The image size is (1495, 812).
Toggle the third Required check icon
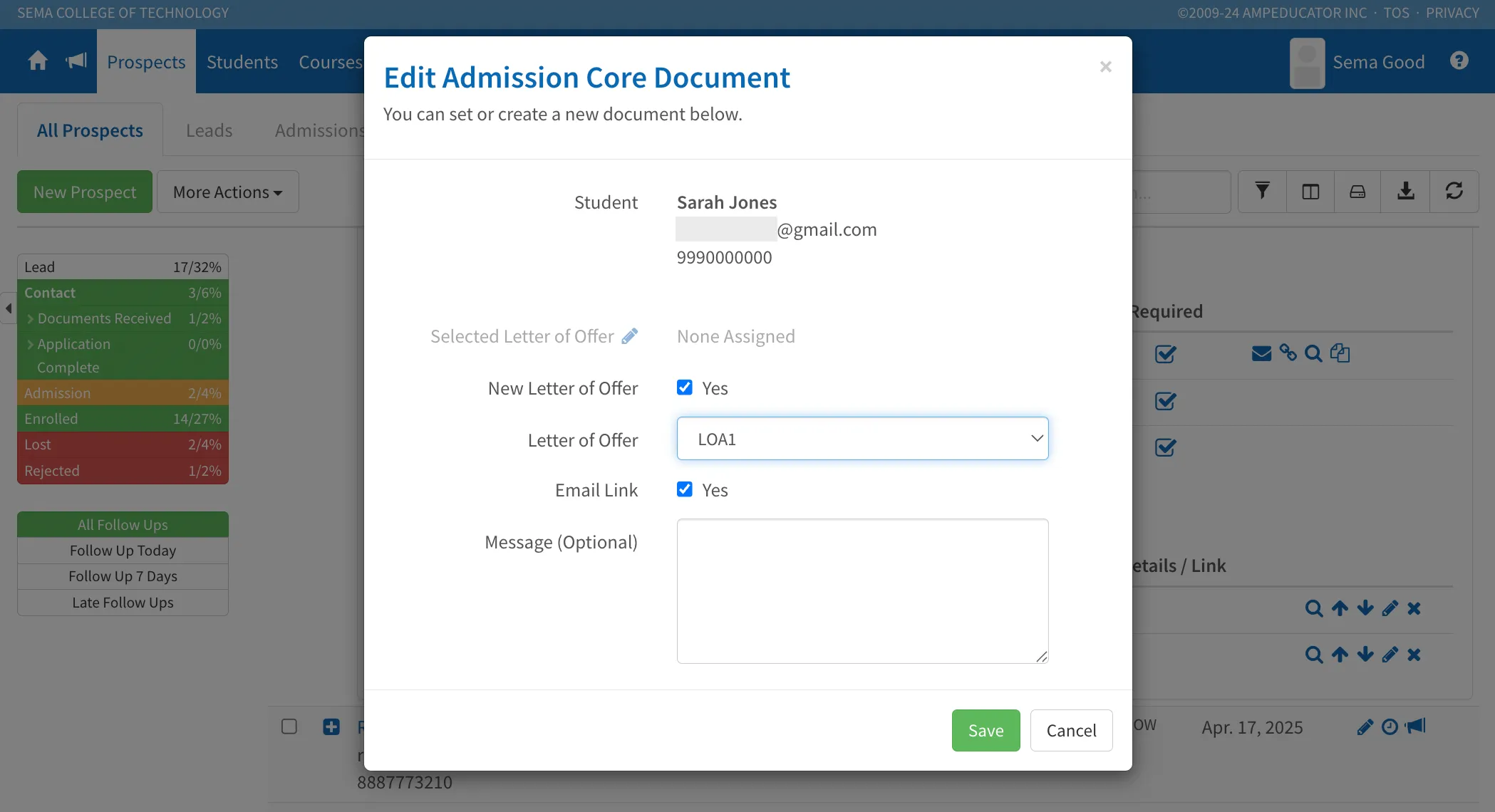1165,447
